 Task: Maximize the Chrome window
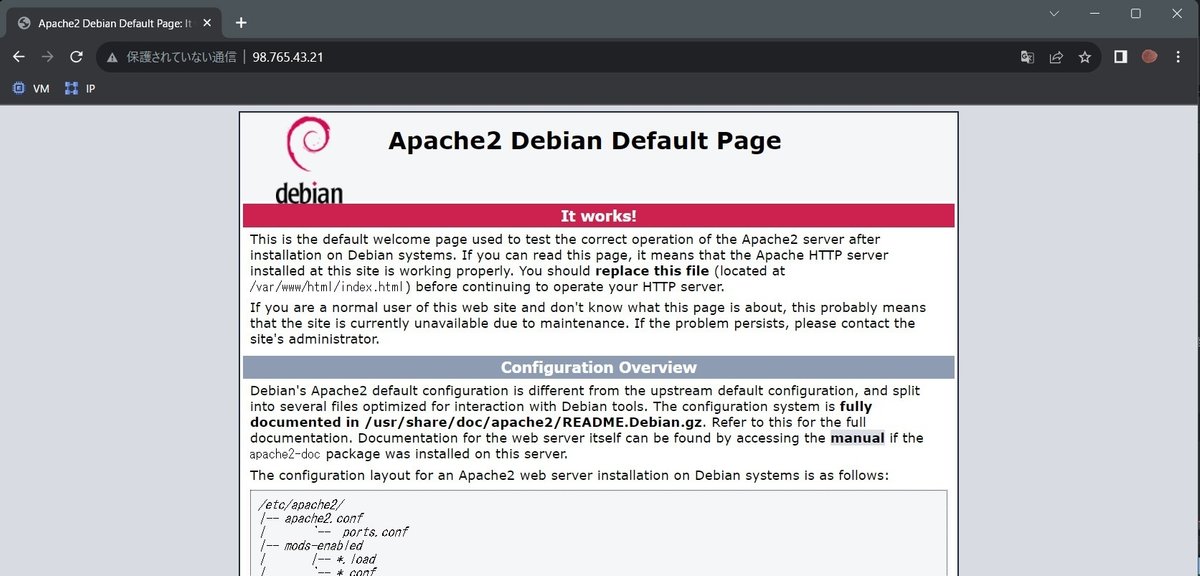pyautogui.click(x=1136, y=13)
